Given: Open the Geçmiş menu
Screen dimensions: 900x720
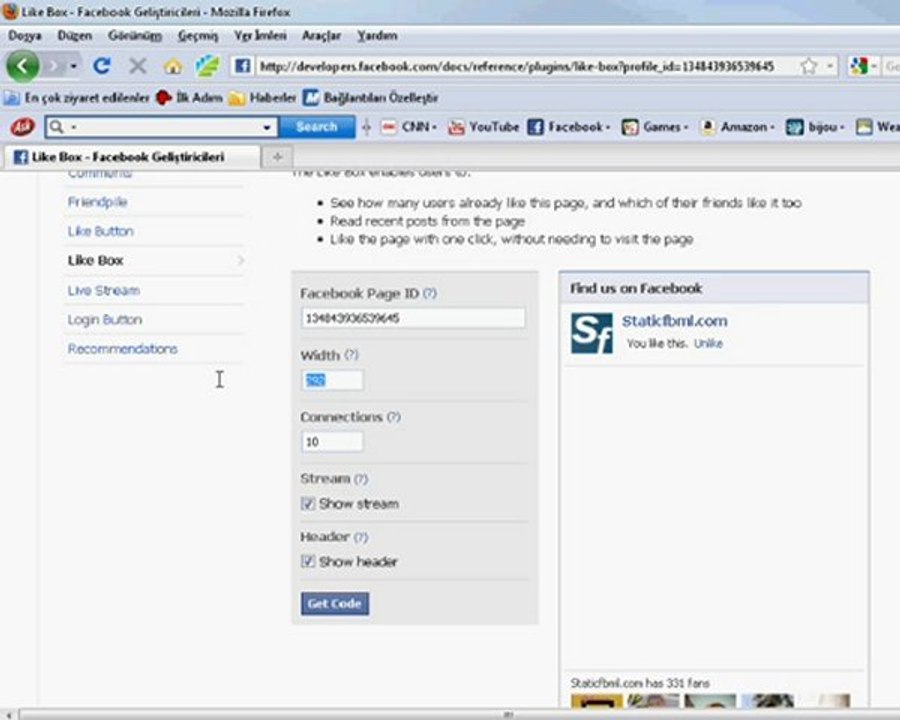Looking at the screenshot, I should coord(198,36).
